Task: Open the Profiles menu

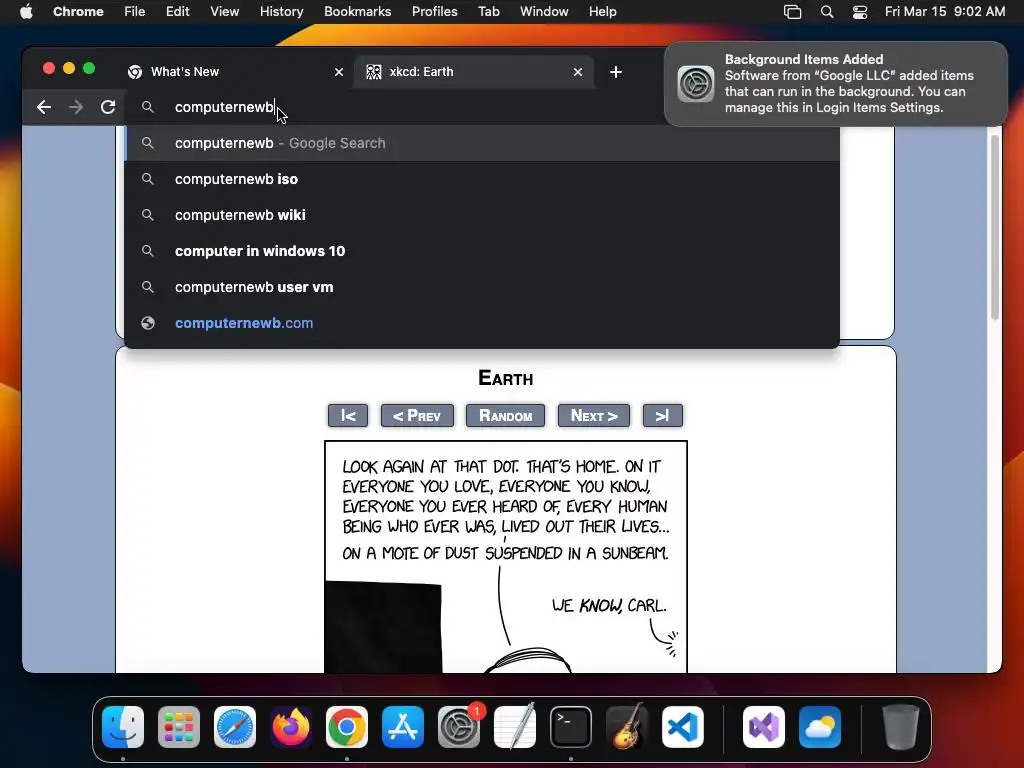Action: point(435,12)
